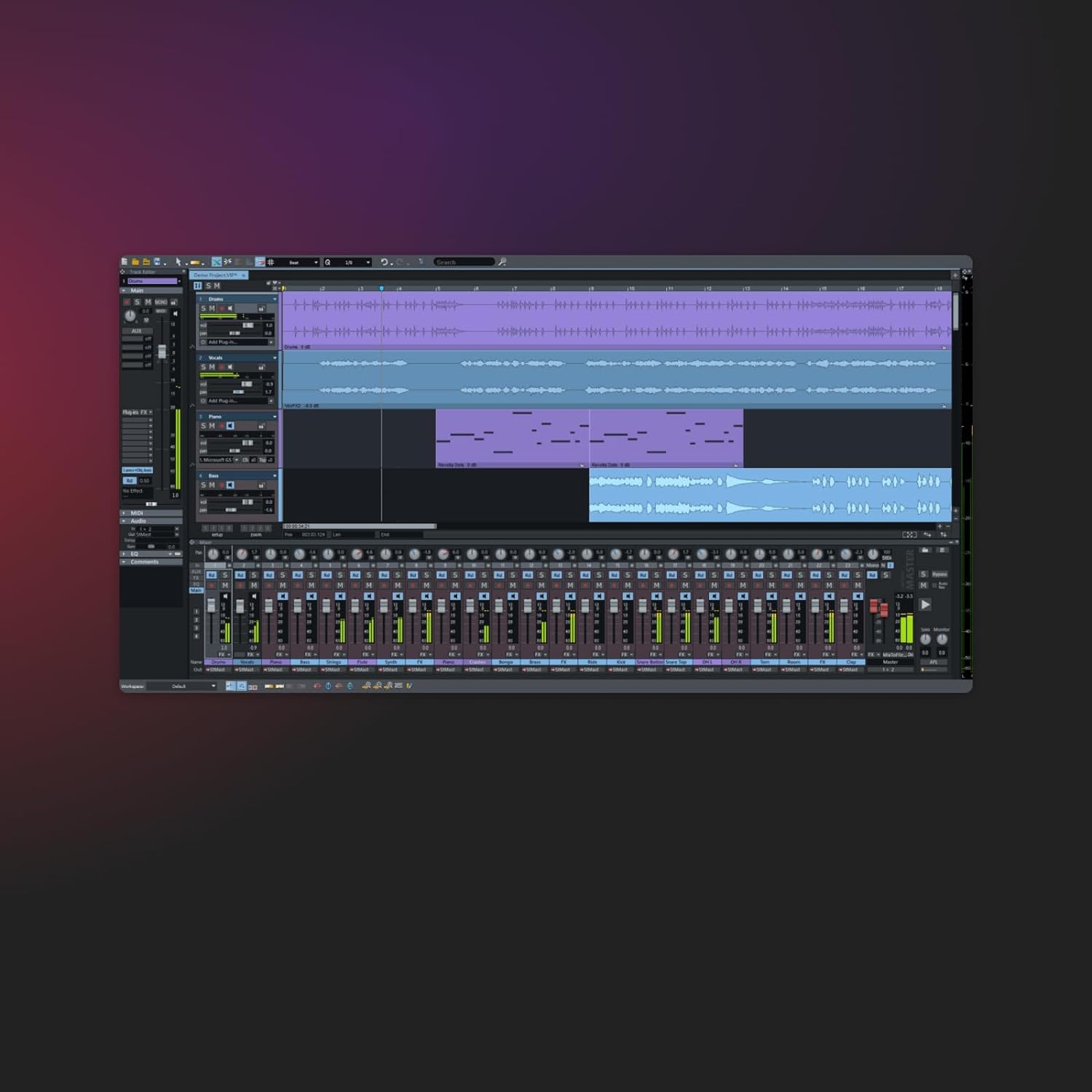
Task: Click the Undo icon in the toolbar
Action: coord(384,262)
